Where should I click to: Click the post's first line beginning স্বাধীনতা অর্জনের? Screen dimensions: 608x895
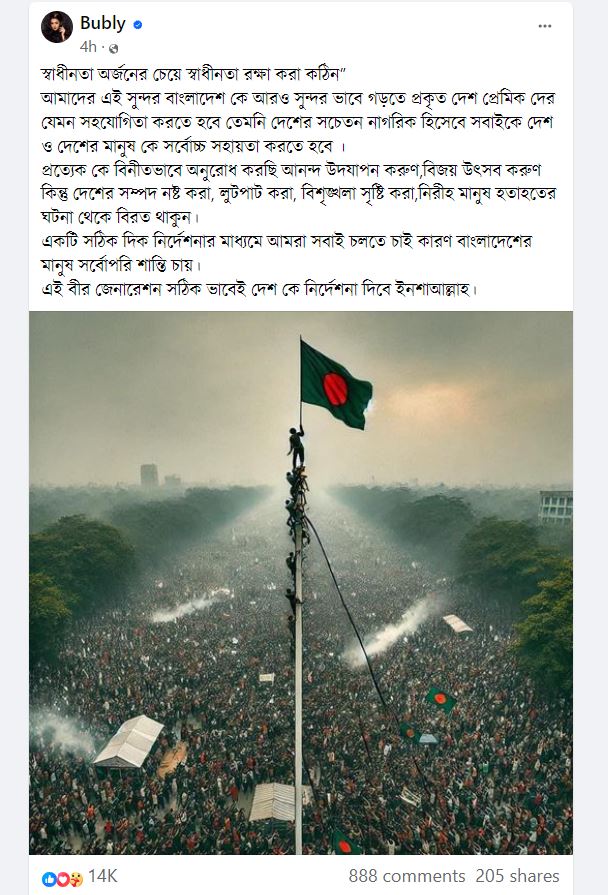[194, 74]
